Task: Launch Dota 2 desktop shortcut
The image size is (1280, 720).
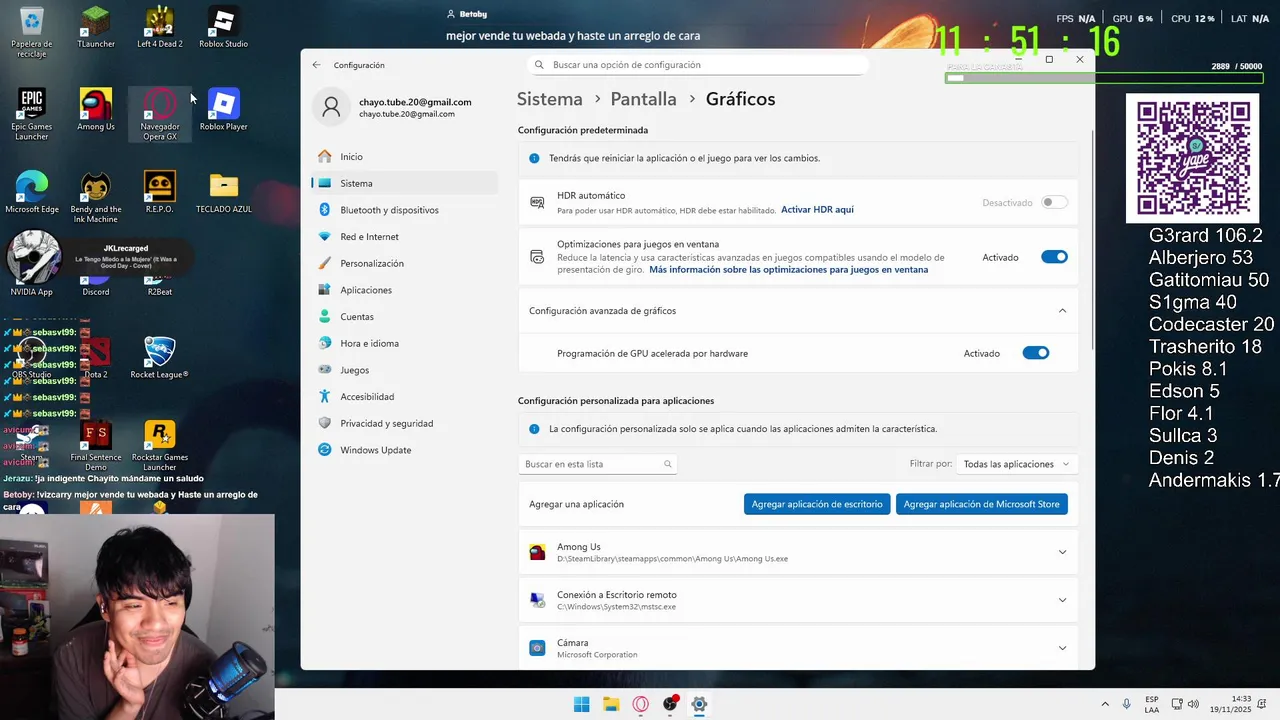Action: (x=96, y=358)
